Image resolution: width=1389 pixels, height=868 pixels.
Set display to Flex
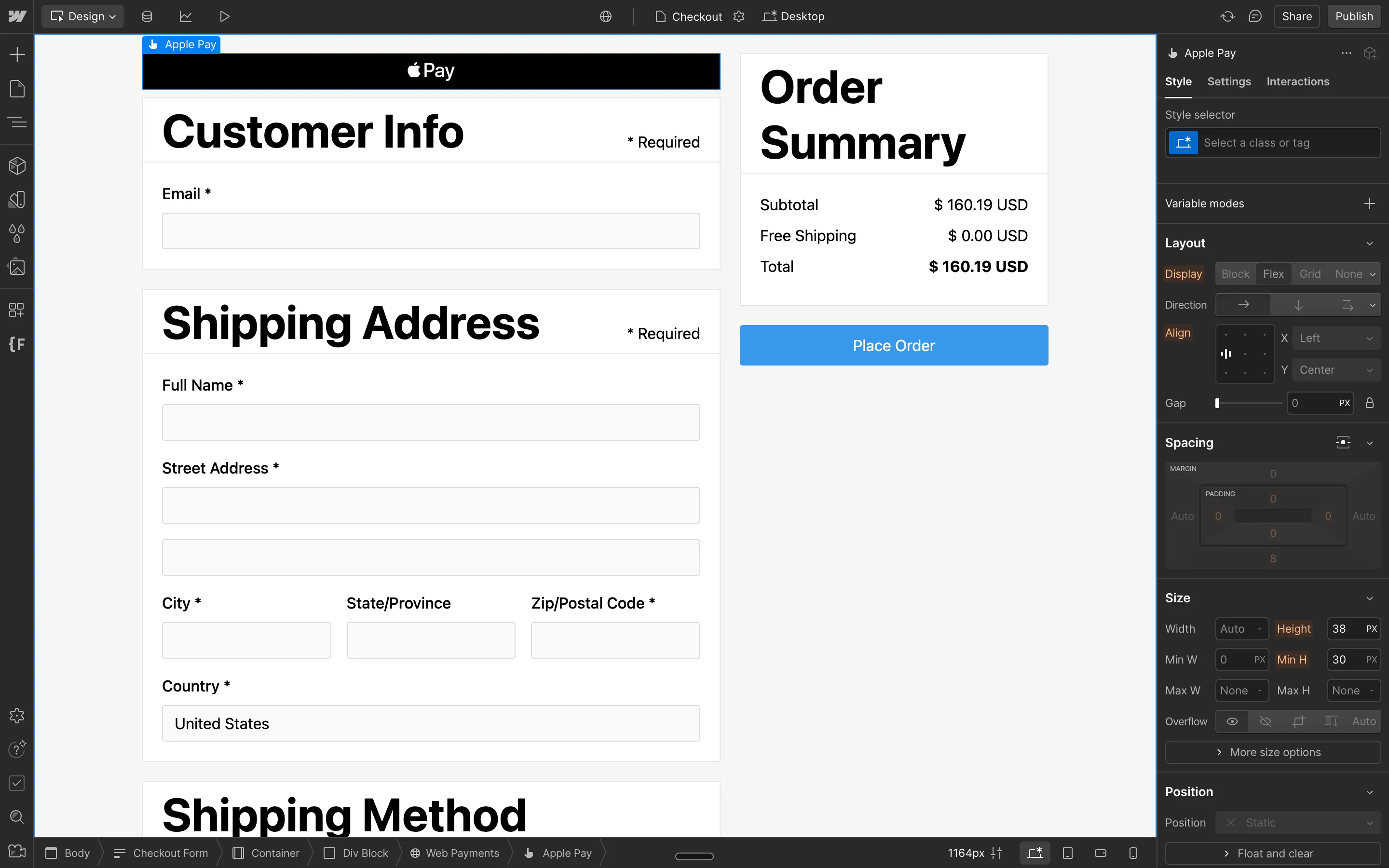click(x=1273, y=274)
